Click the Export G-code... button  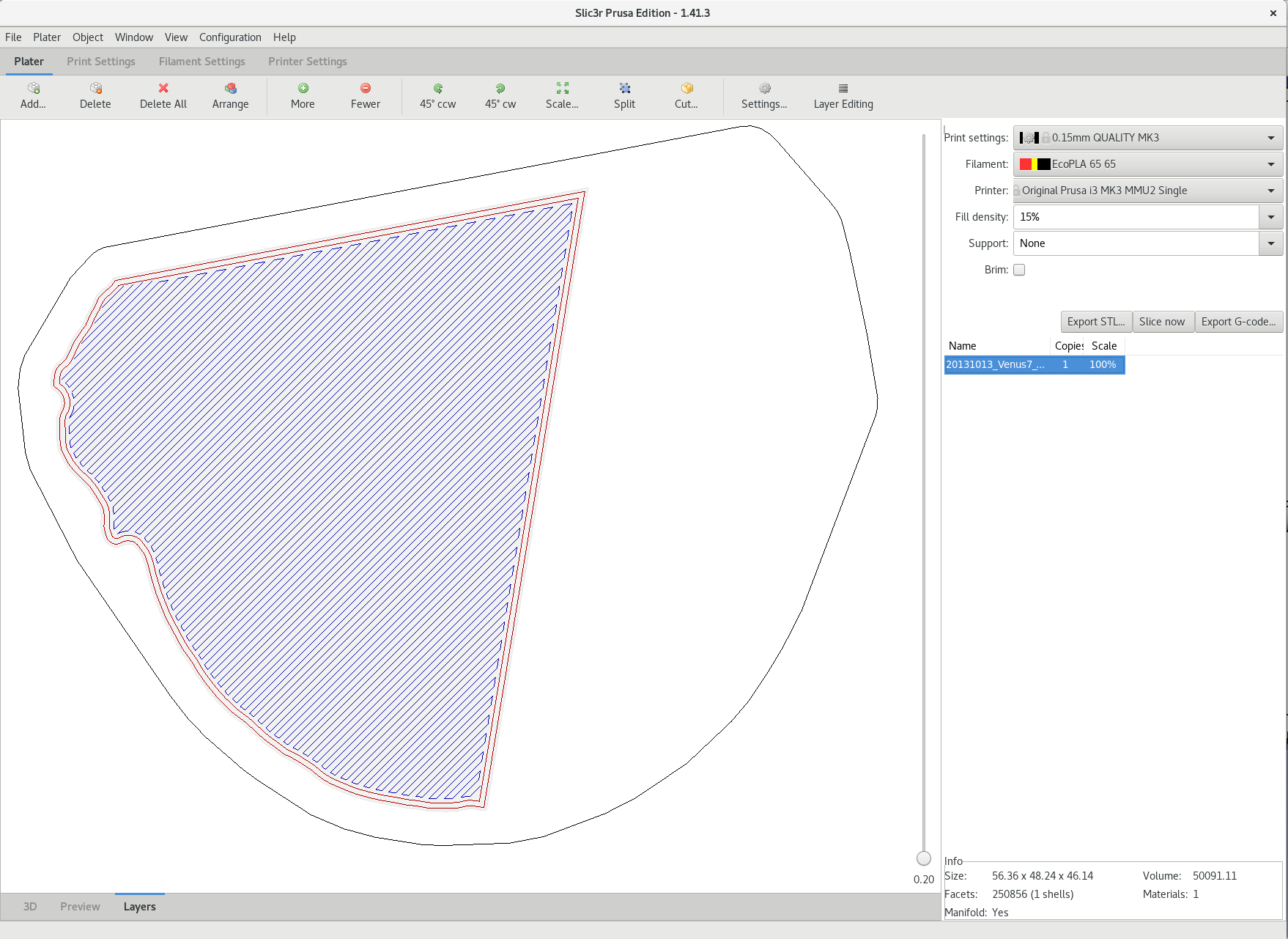click(1239, 322)
